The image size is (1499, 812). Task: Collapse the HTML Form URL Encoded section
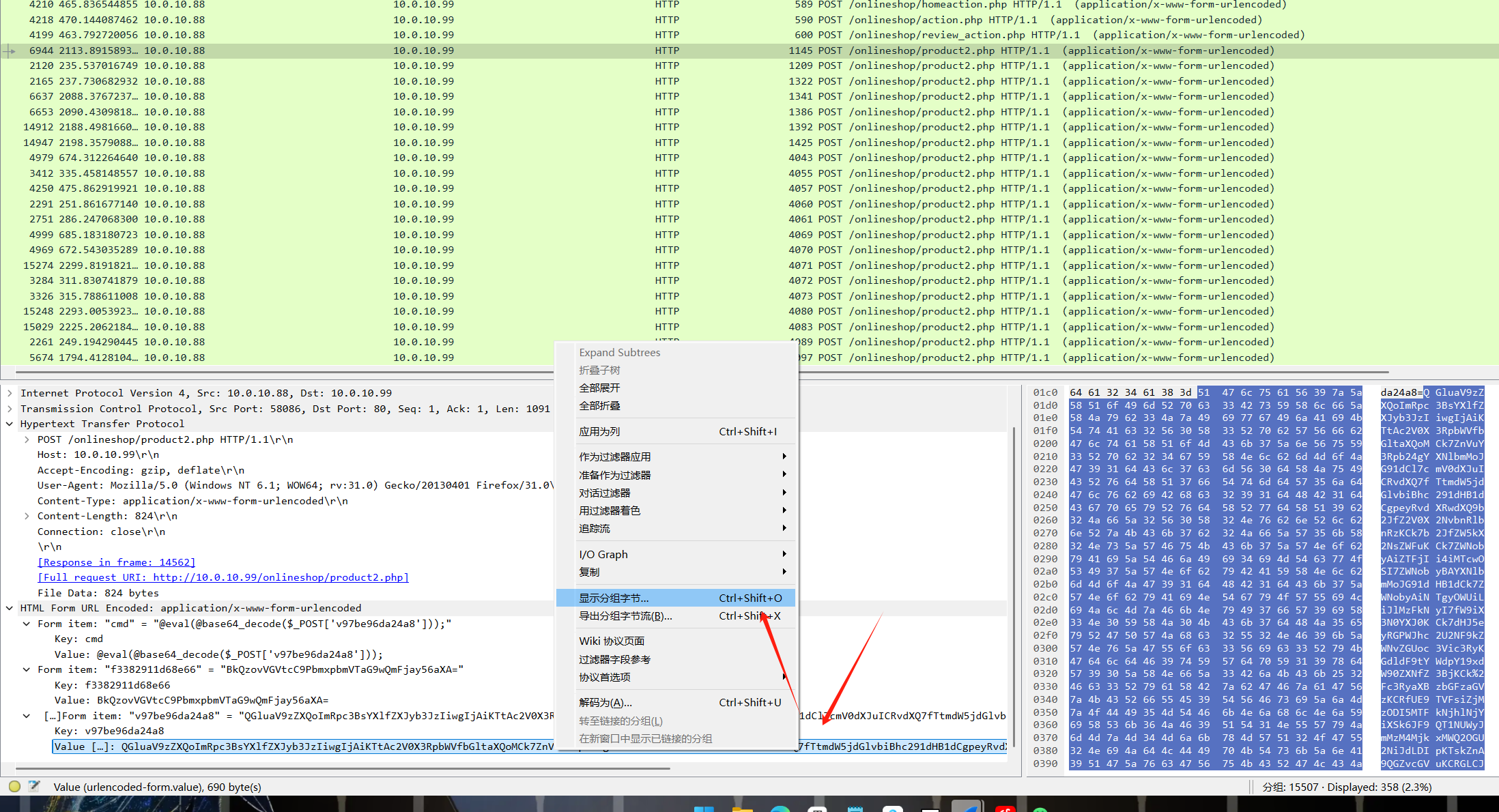10,608
